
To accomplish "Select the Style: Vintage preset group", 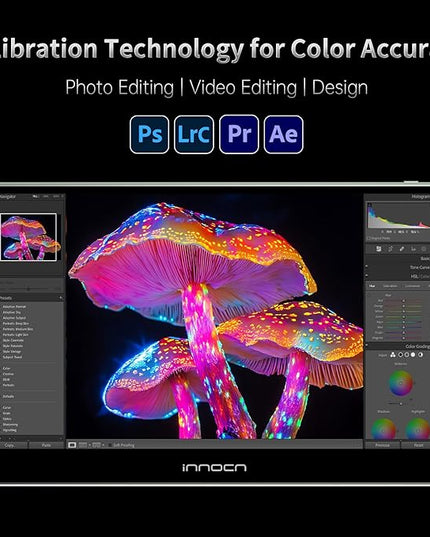I will [12, 351].
